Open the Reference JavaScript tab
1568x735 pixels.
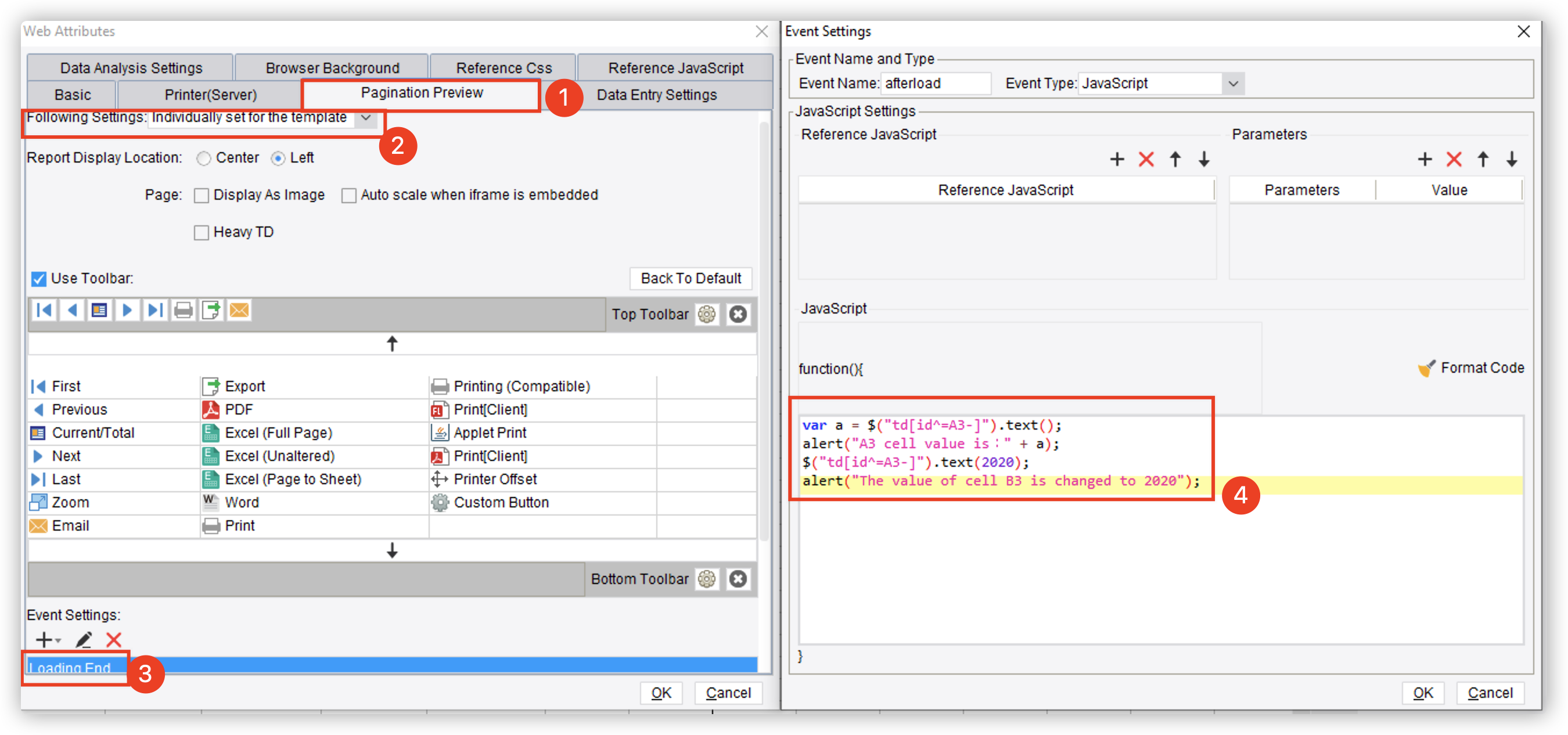click(x=675, y=67)
